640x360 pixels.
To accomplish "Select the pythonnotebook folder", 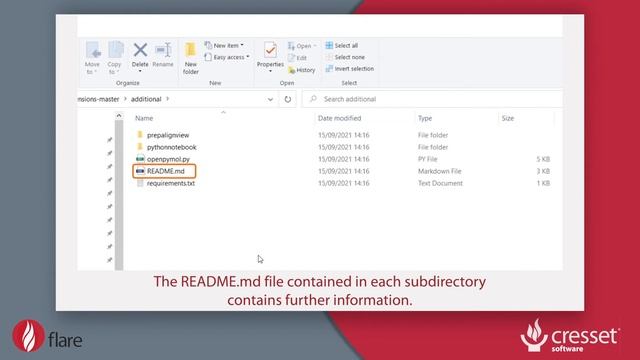I will 172,147.
